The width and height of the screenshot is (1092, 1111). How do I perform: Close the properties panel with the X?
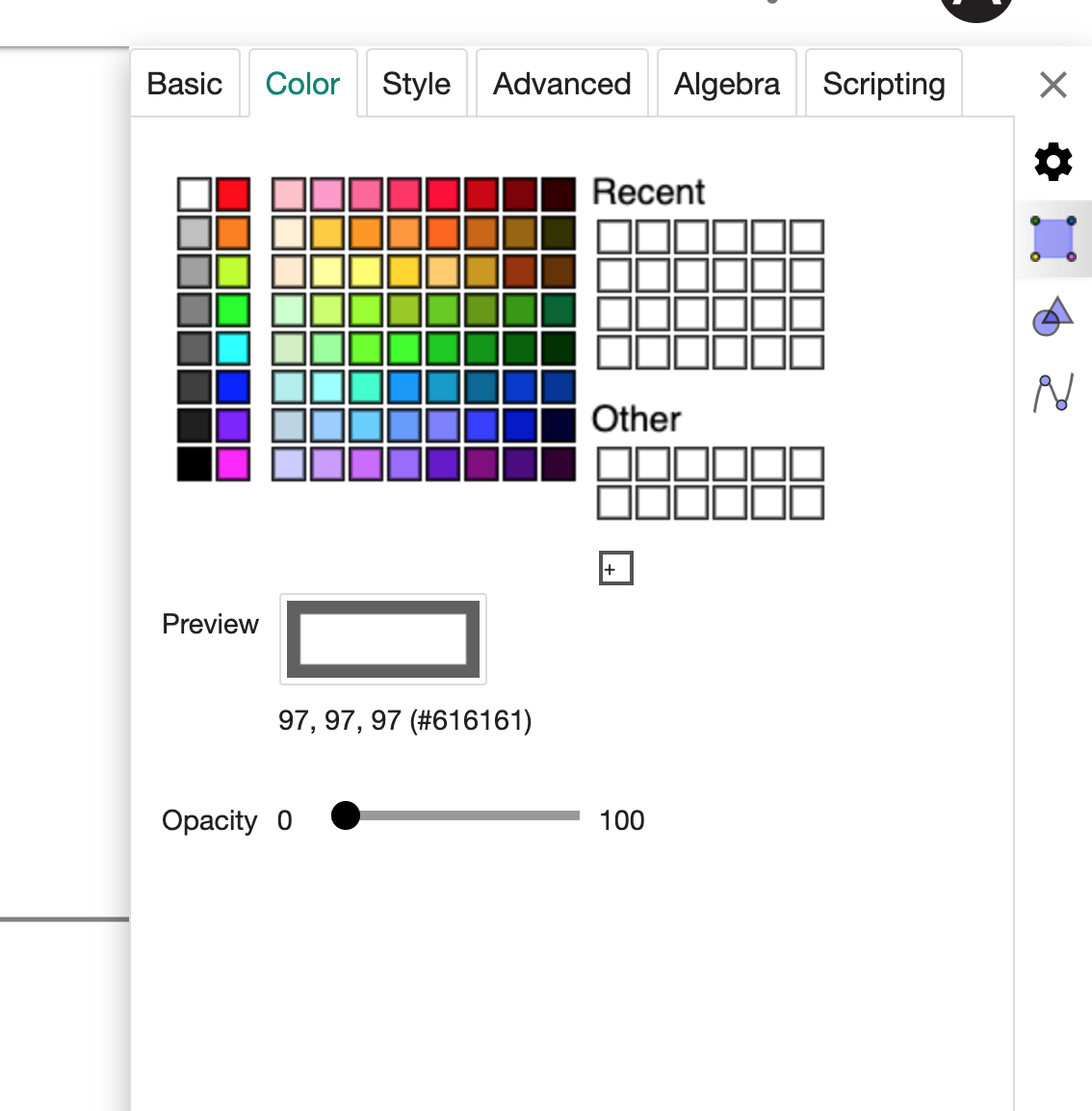[x=1053, y=85]
